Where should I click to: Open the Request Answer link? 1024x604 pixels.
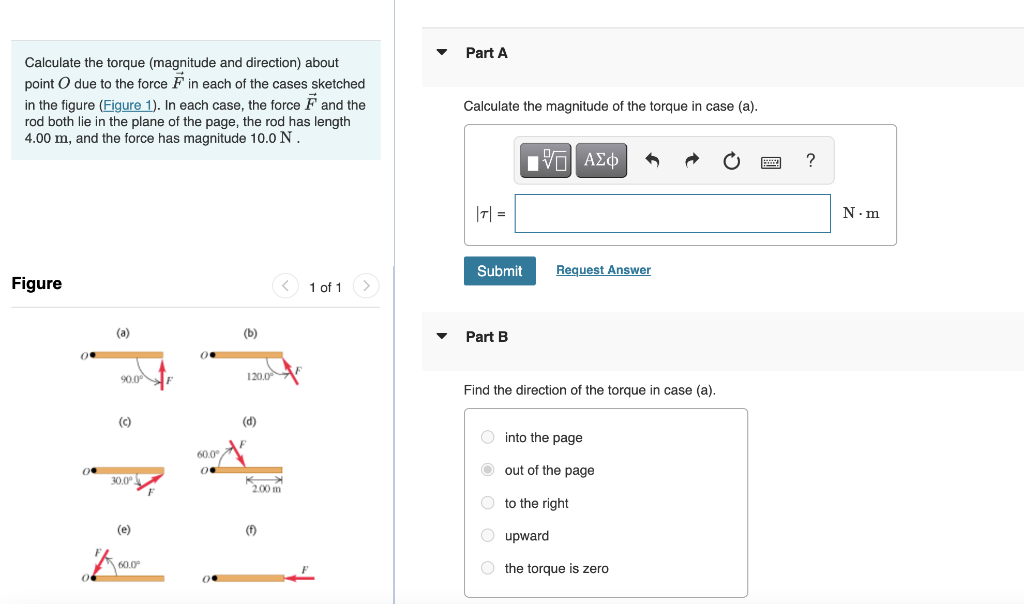click(603, 269)
